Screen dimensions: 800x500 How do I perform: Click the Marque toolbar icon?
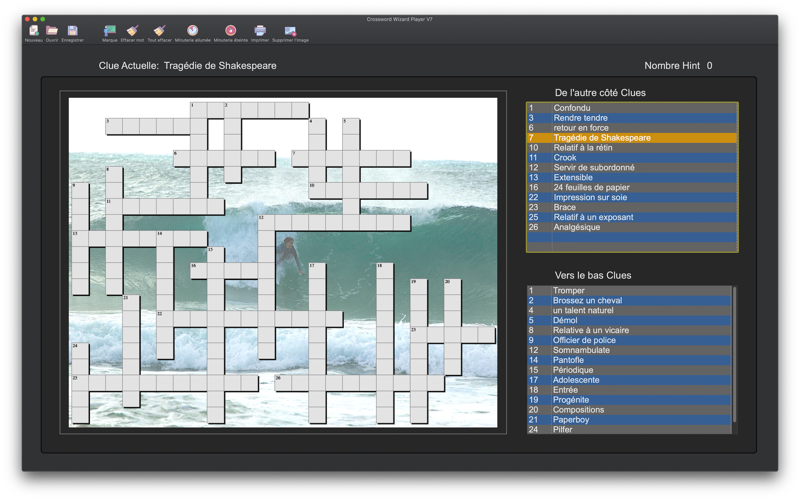[x=110, y=31]
